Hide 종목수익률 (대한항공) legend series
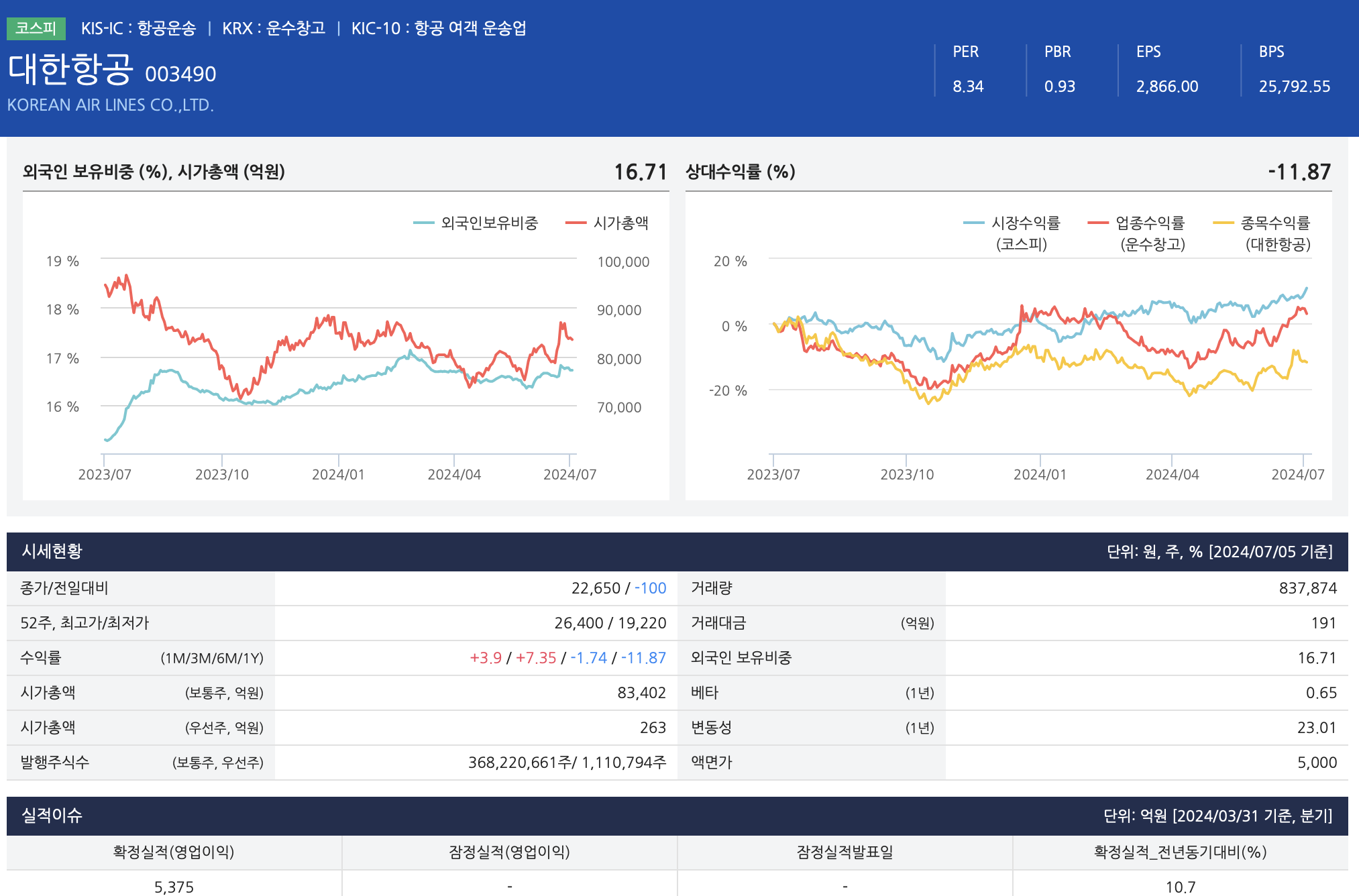Screen dimensions: 1359x896 pyautogui.click(x=1274, y=223)
